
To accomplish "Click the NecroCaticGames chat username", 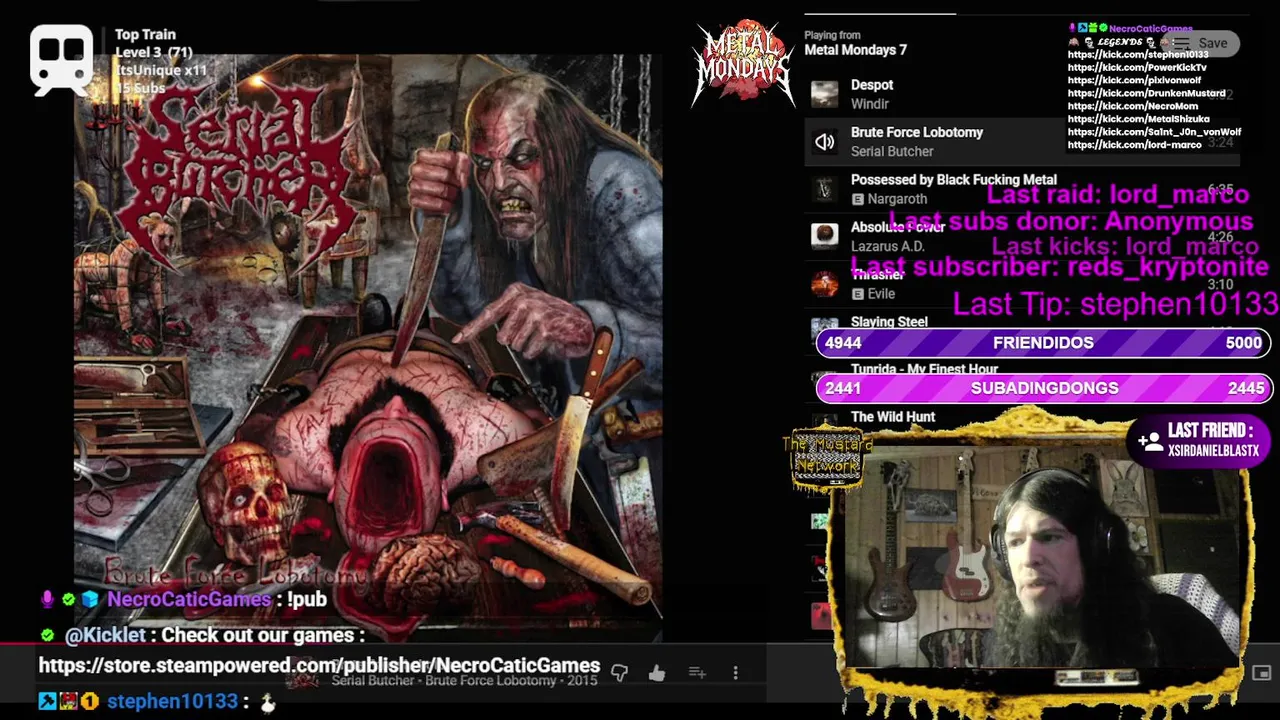I will point(189,599).
